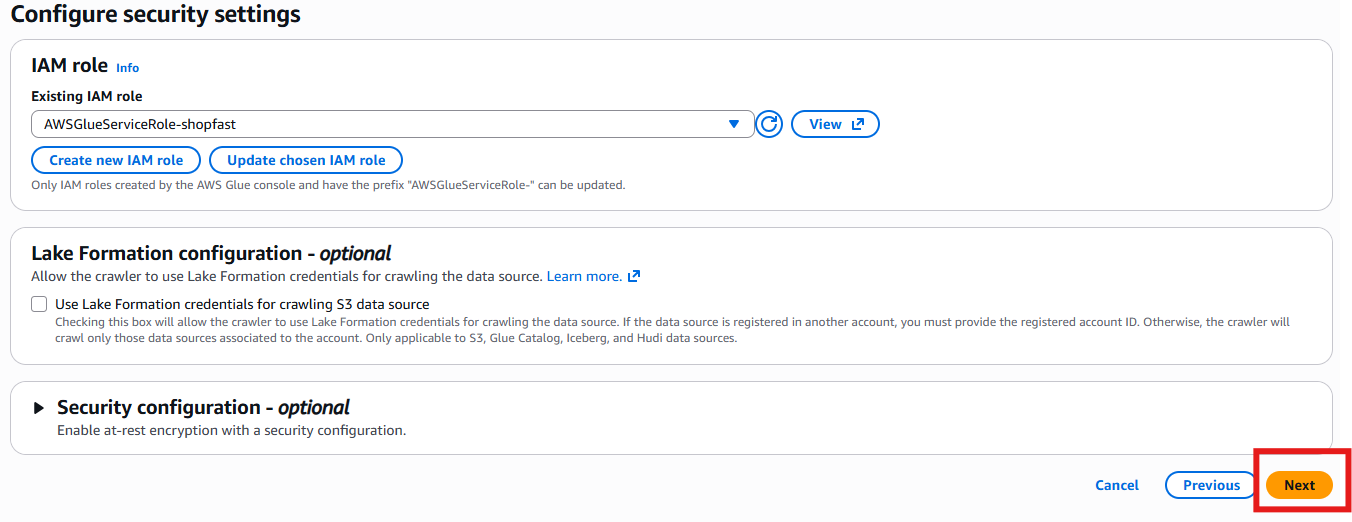The image size is (1352, 522).
Task: Select the AWSGlueServiceRole-shopfast role text
Action: tap(140, 124)
